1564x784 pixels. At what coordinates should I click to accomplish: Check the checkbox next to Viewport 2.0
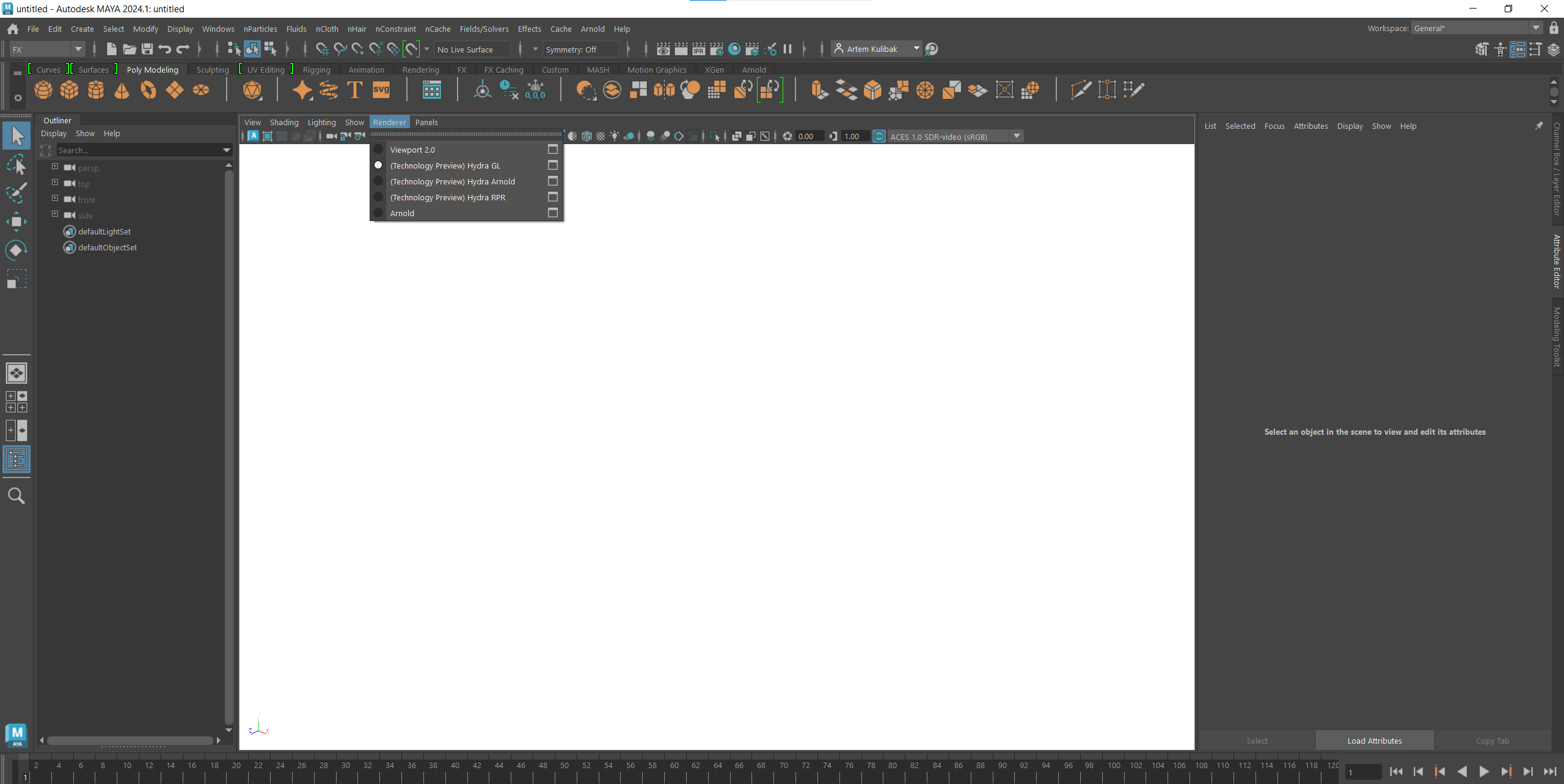[552, 149]
